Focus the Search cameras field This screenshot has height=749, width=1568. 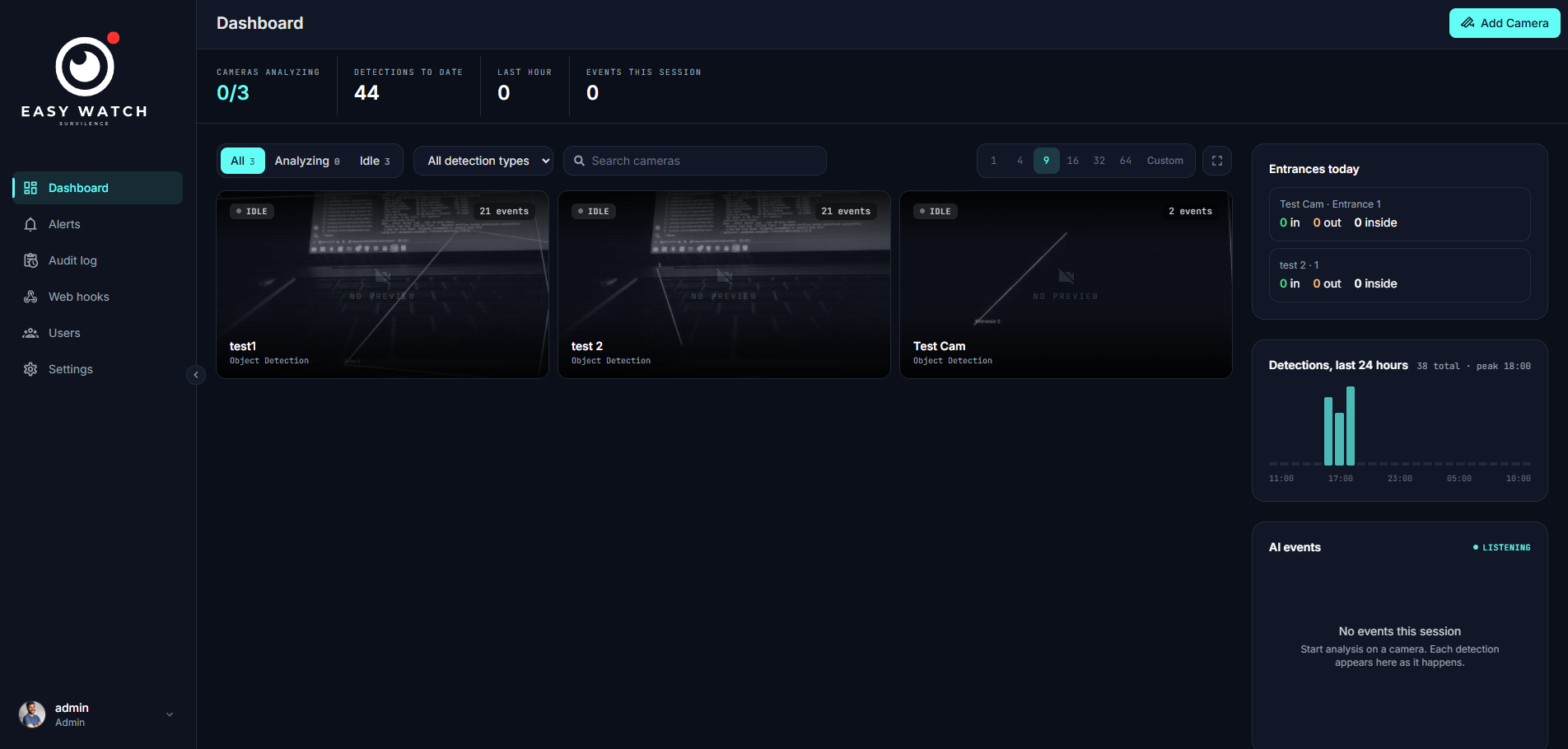pyautogui.click(x=695, y=161)
